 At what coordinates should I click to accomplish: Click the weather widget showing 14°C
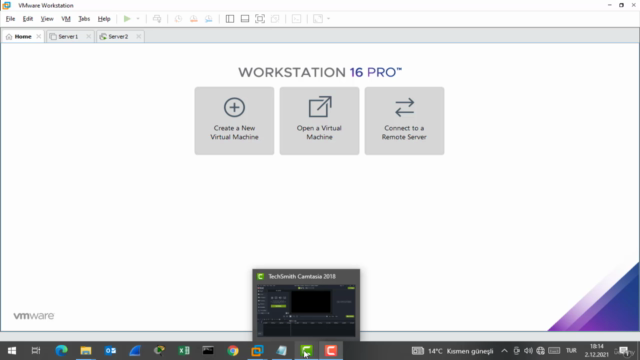pyautogui.click(x=452, y=351)
